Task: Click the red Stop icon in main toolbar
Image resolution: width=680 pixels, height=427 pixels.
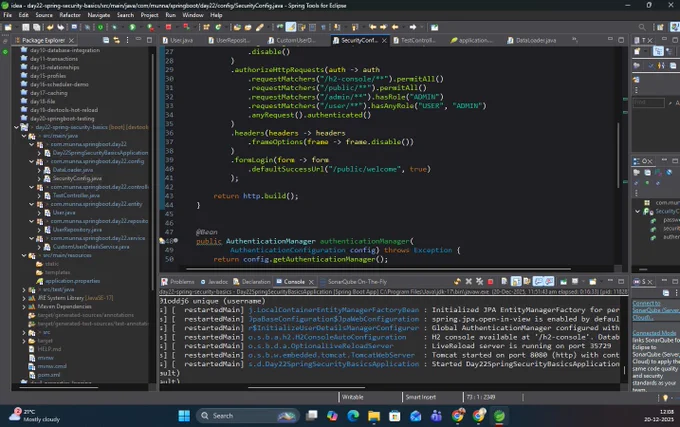Action: [168, 27]
